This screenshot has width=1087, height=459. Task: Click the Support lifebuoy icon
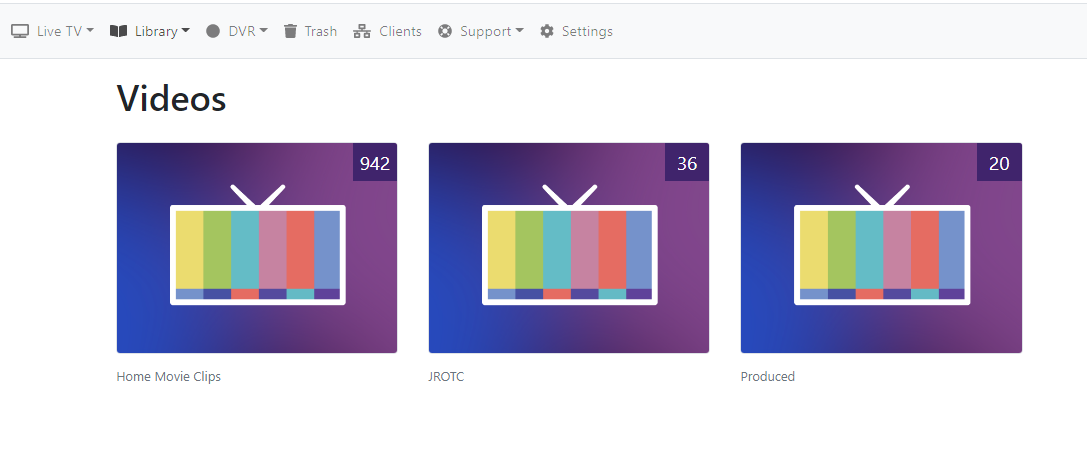click(445, 31)
